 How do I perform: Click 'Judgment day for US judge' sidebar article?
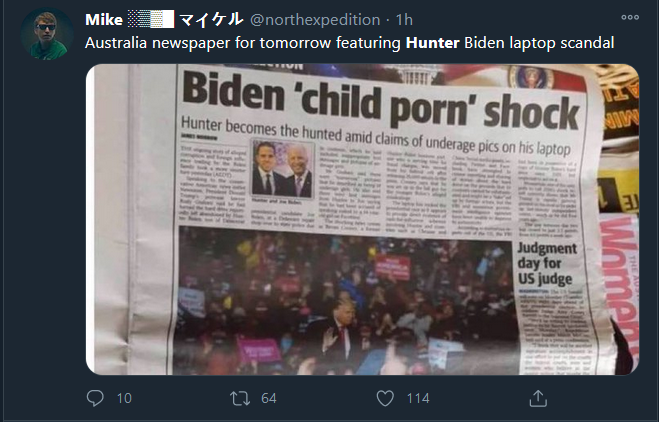[x=547, y=263]
